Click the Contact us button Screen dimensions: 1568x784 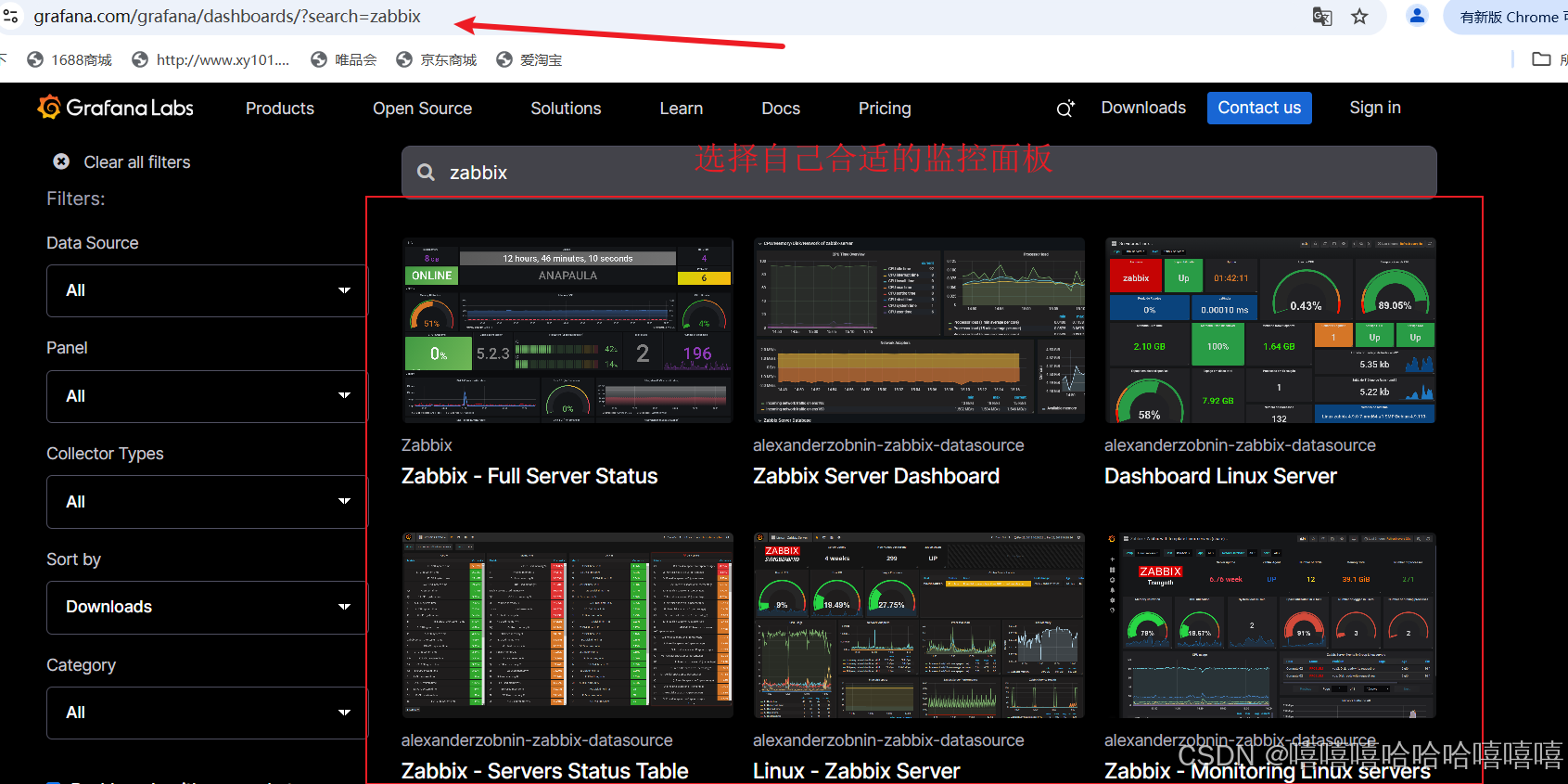tap(1259, 108)
